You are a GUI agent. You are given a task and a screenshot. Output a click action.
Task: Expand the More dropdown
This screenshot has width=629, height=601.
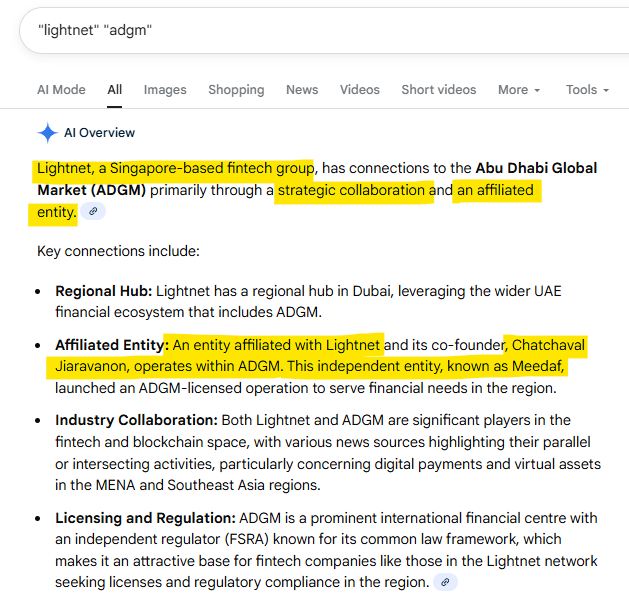[519, 89]
